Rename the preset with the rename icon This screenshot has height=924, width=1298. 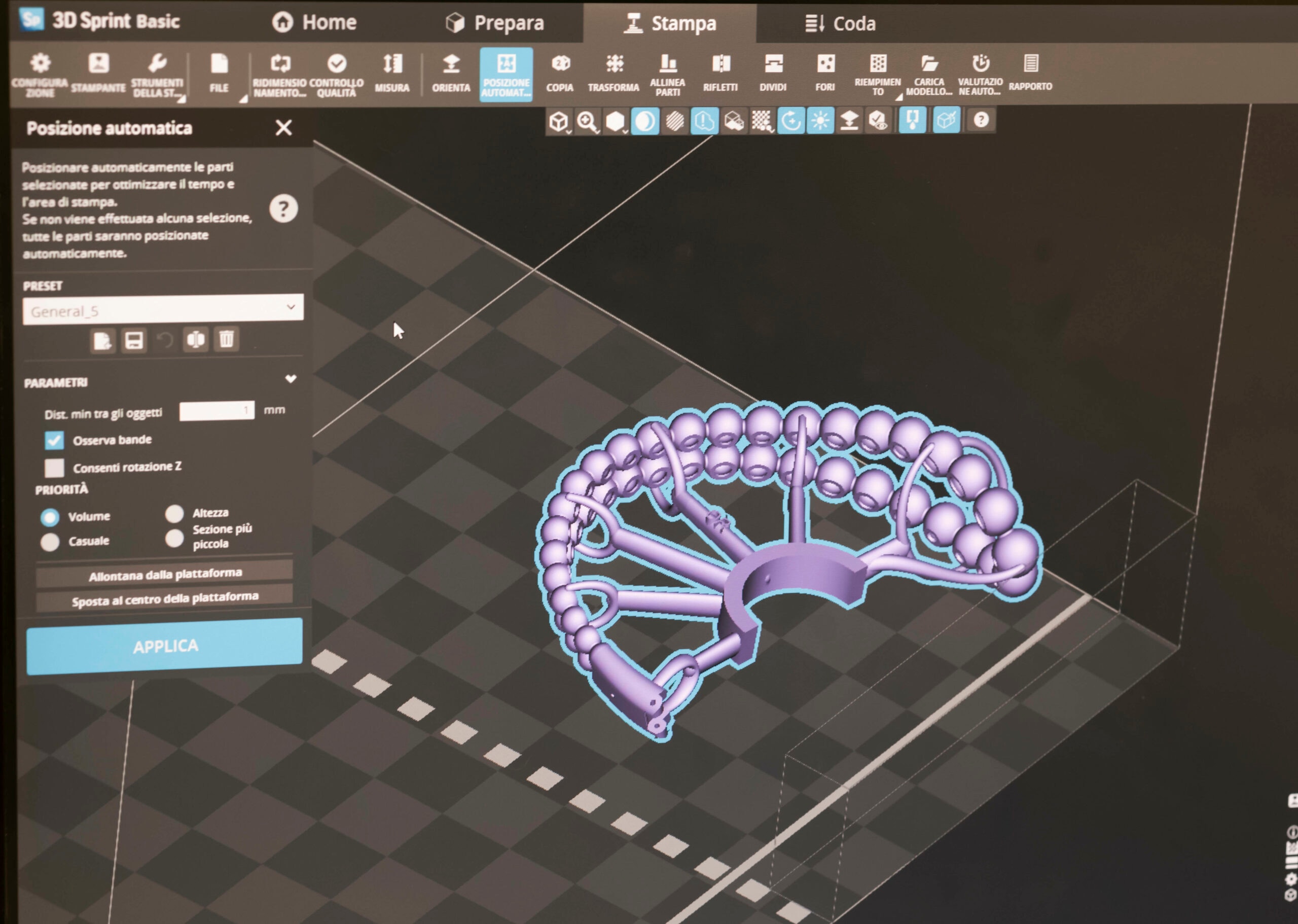[196, 340]
